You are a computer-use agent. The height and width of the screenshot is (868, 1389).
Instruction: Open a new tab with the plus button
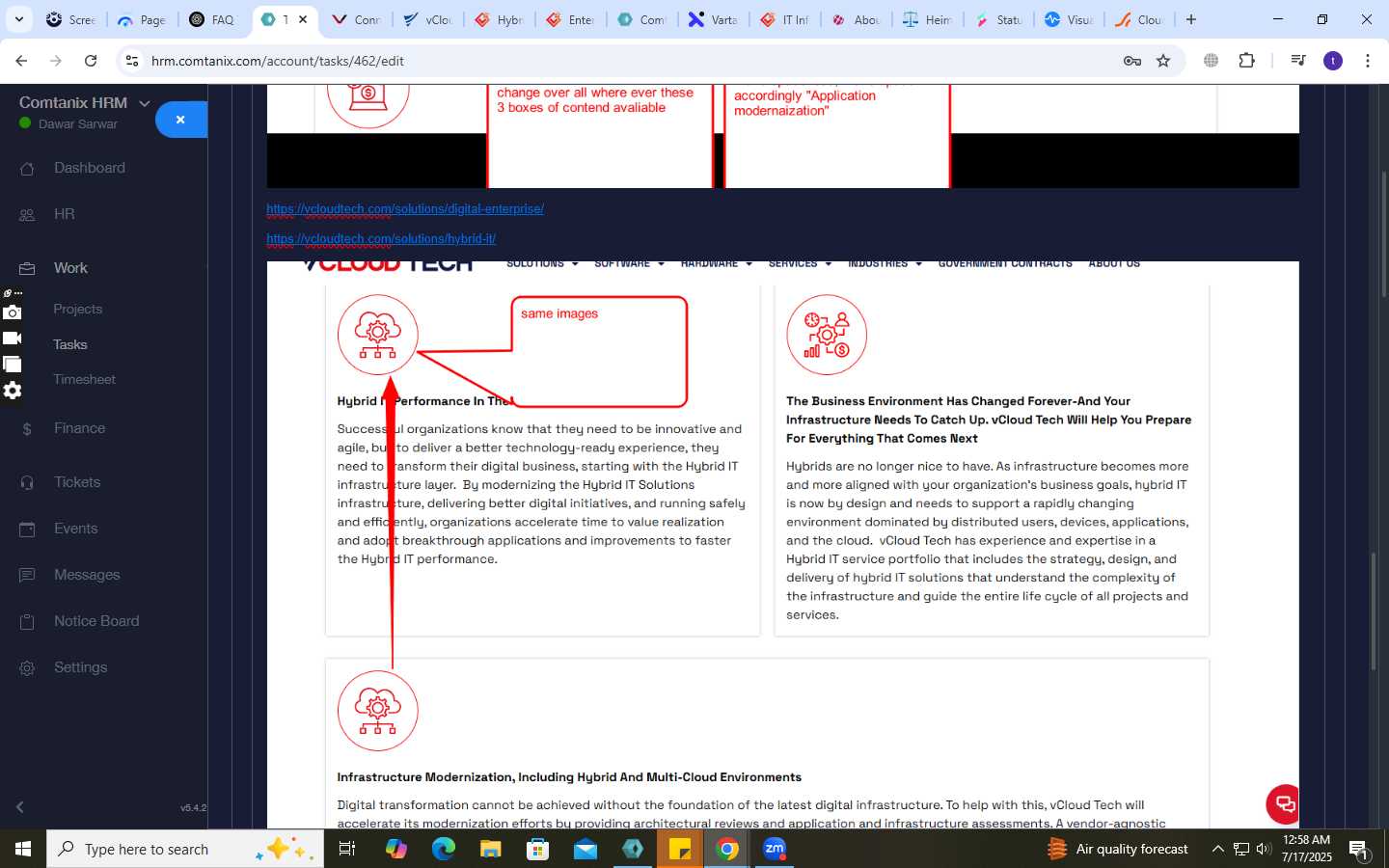pos(1191,19)
